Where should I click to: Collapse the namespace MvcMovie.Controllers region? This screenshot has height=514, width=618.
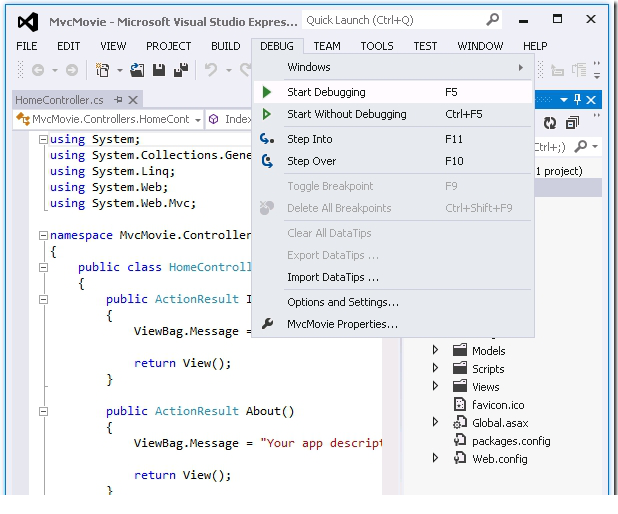(x=43, y=236)
